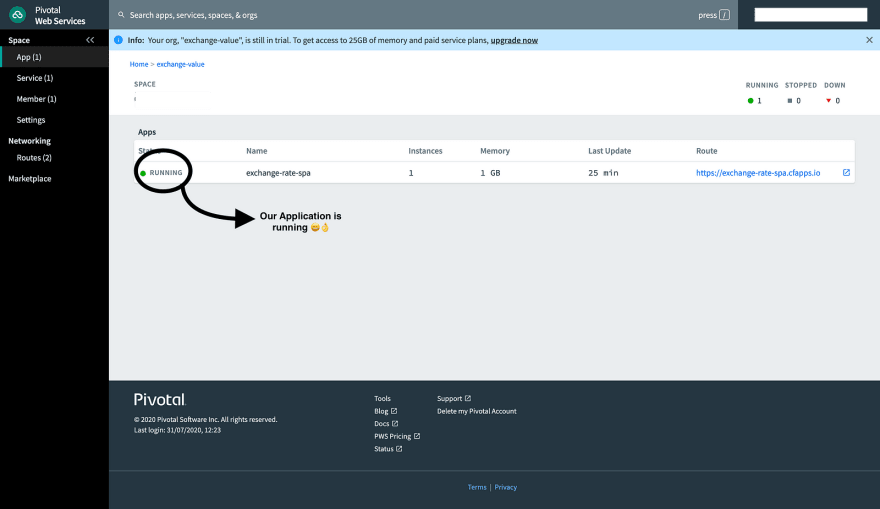This screenshot has height=509, width=880.
Task: Click external icon next to Status
Action: tap(399, 449)
